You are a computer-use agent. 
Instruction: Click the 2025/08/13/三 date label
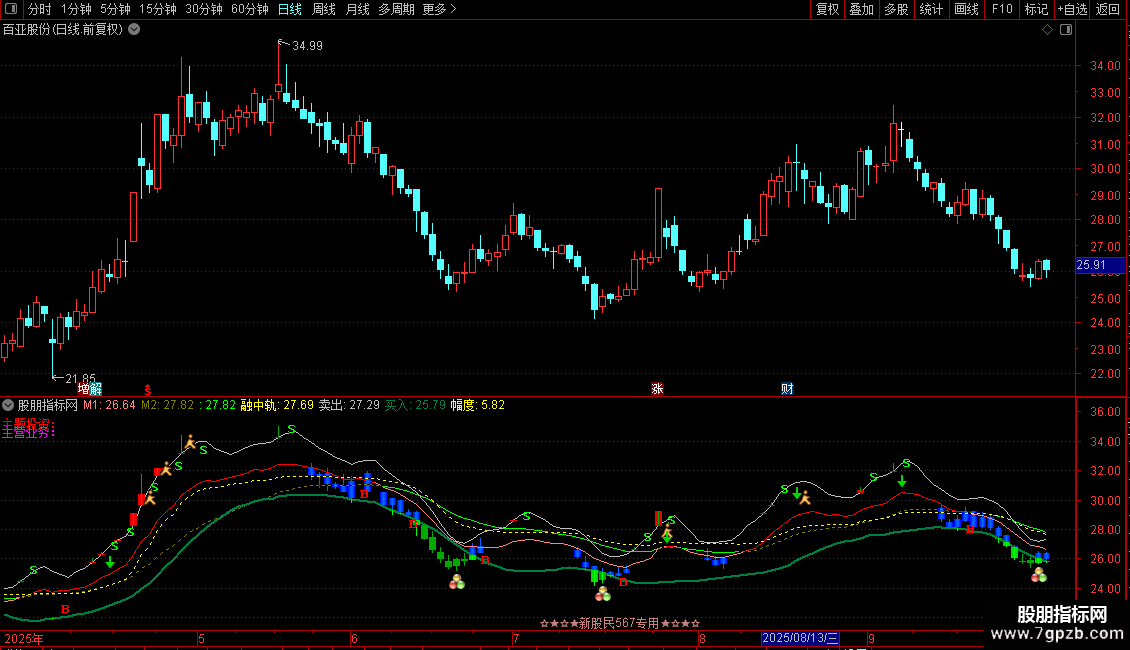(x=800, y=638)
